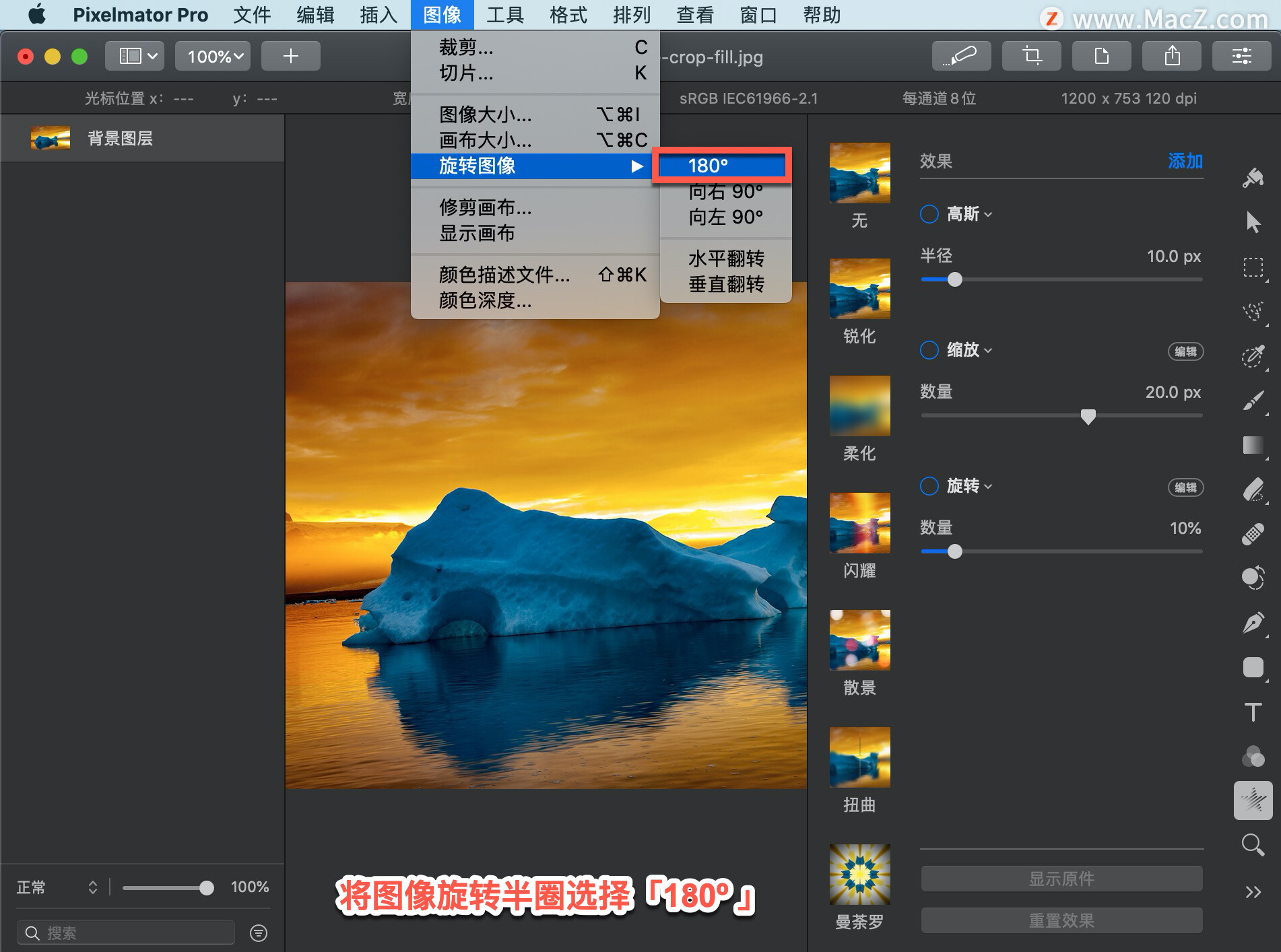Click the ML Enhance wand toolbar button

tap(961, 56)
